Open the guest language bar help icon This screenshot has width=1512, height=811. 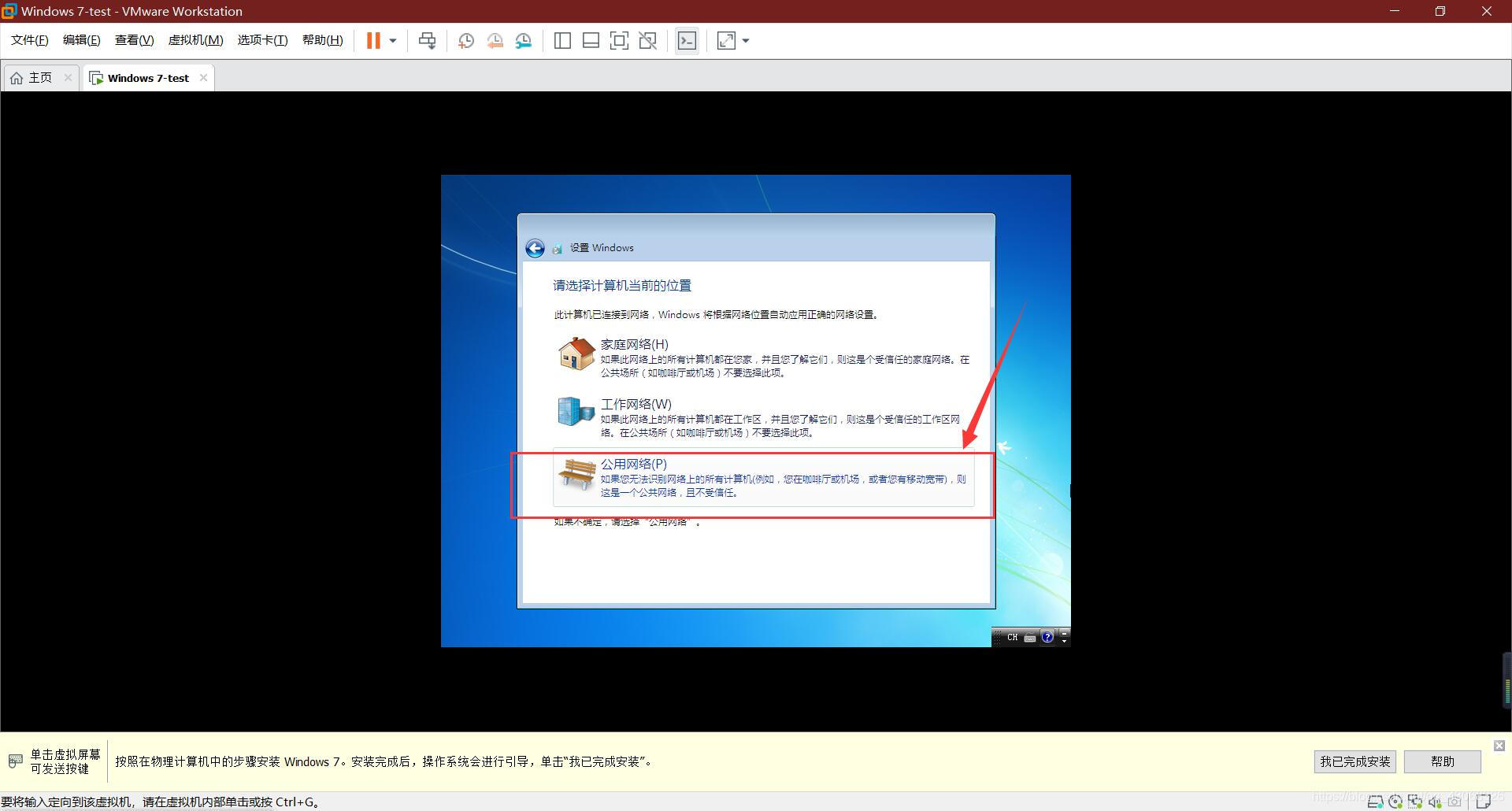point(1047,637)
